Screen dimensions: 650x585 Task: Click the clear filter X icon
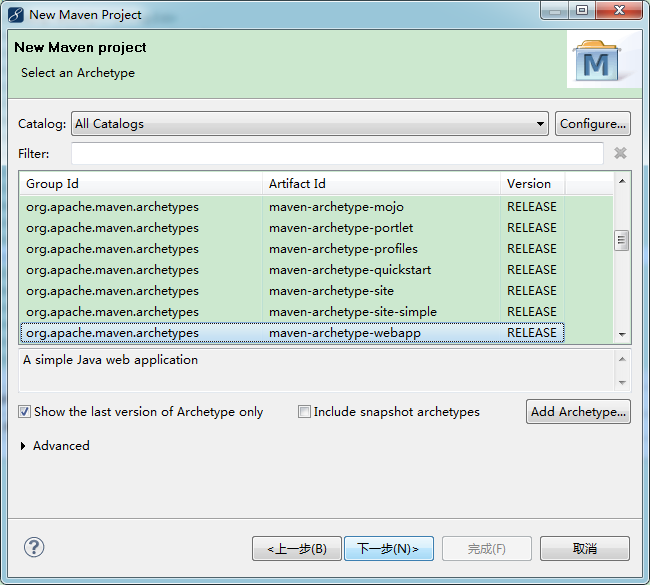coord(620,153)
